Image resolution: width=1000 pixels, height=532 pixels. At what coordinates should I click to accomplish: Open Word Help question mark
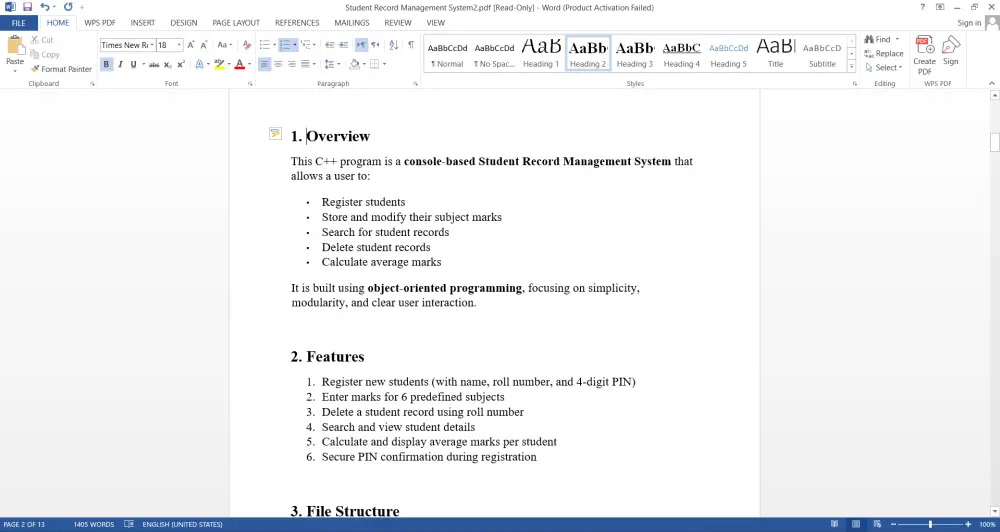coord(922,7)
